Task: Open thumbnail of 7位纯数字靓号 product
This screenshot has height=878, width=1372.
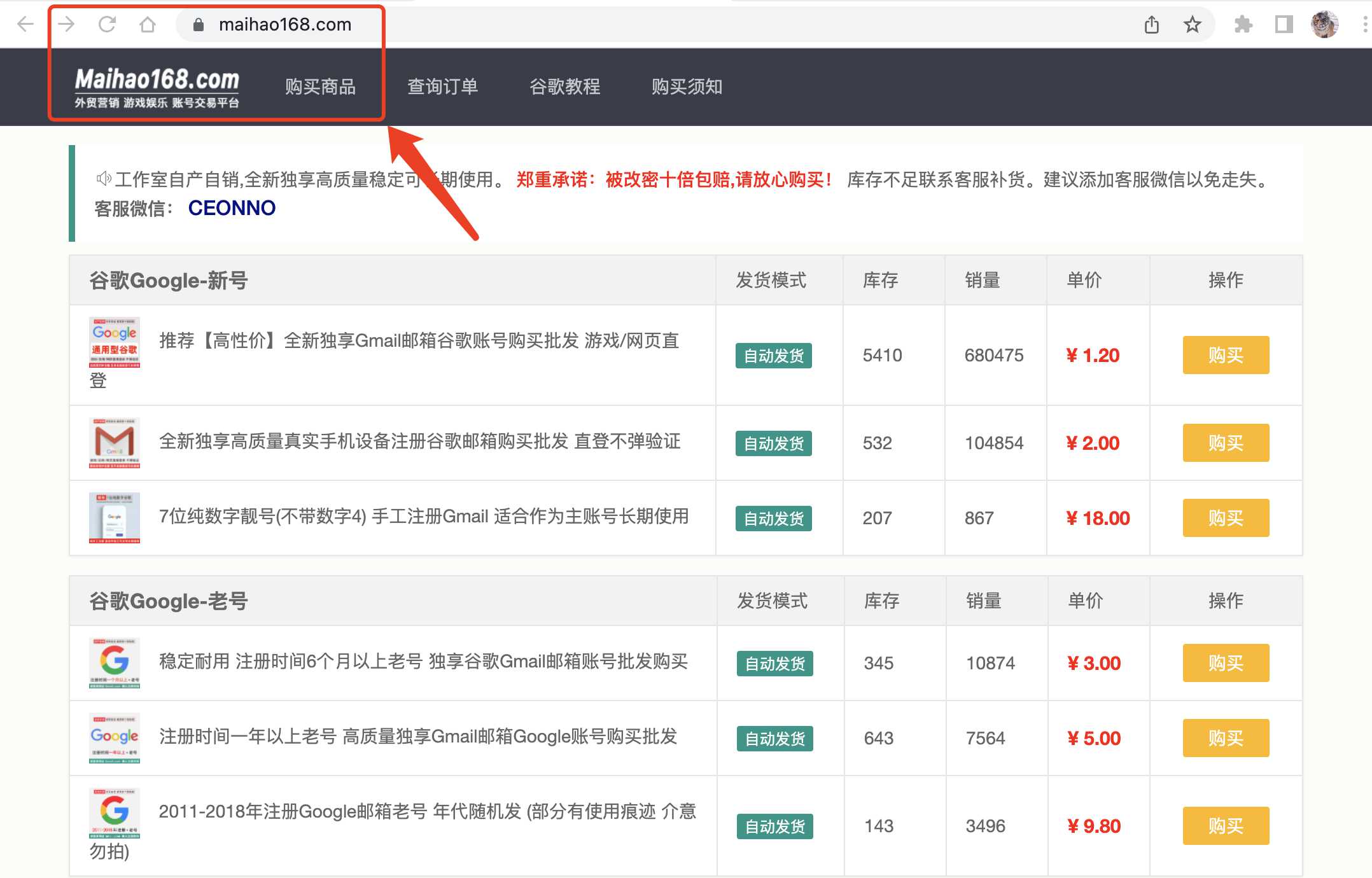Action: [x=115, y=518]
